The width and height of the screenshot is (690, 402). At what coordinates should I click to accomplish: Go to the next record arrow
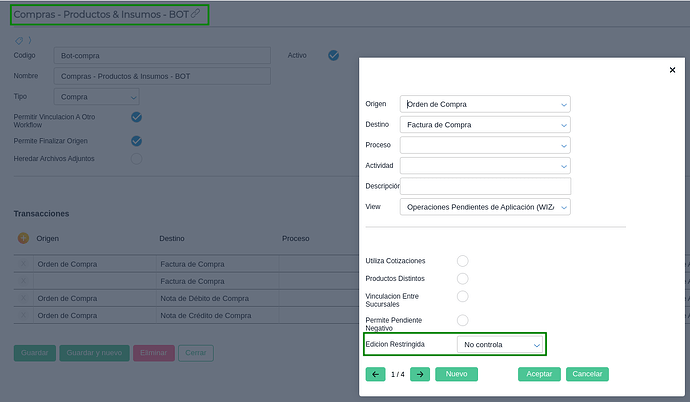point(420,374)
